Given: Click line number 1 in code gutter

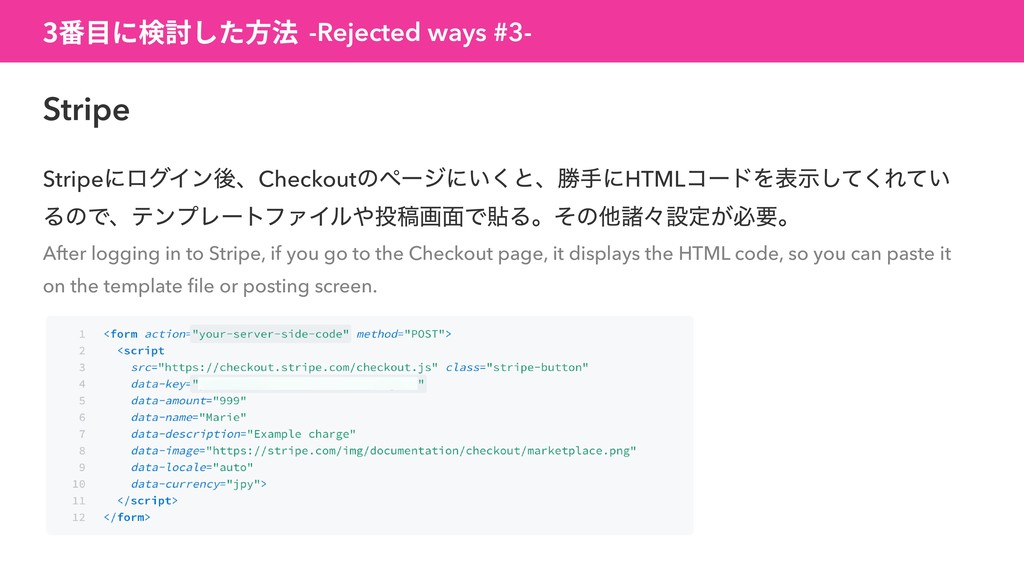Looking at the screenshot, I should [82, 334].
